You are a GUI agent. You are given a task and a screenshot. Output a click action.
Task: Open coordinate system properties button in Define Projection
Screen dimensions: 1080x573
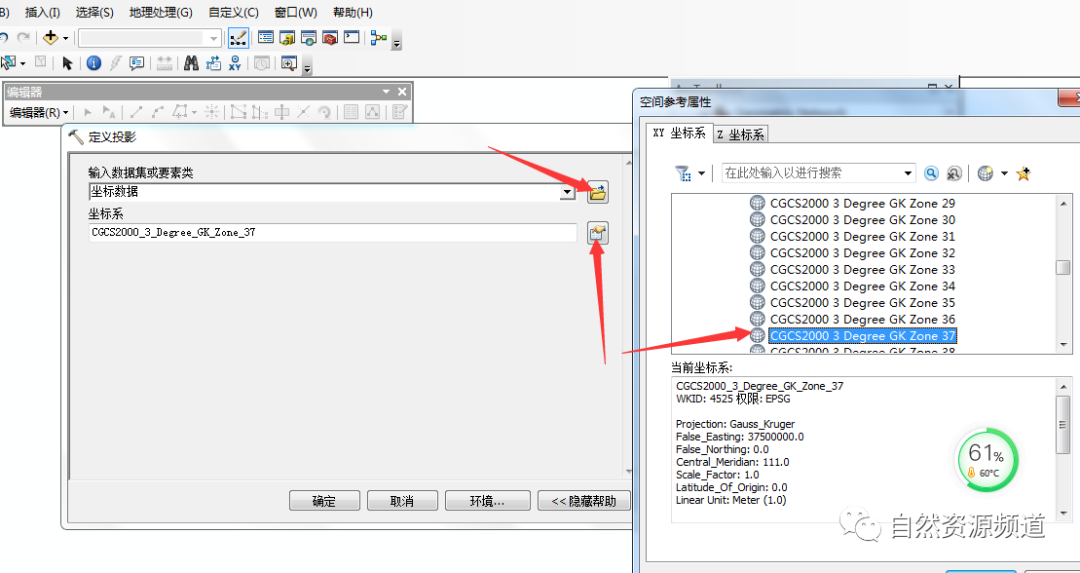click(x=598, y=233)
